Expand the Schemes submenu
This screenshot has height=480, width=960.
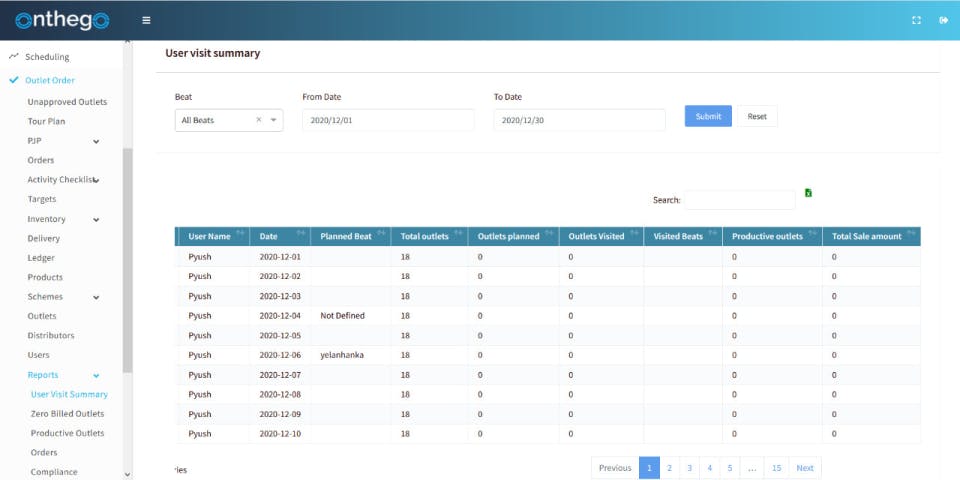pos(96,297)
